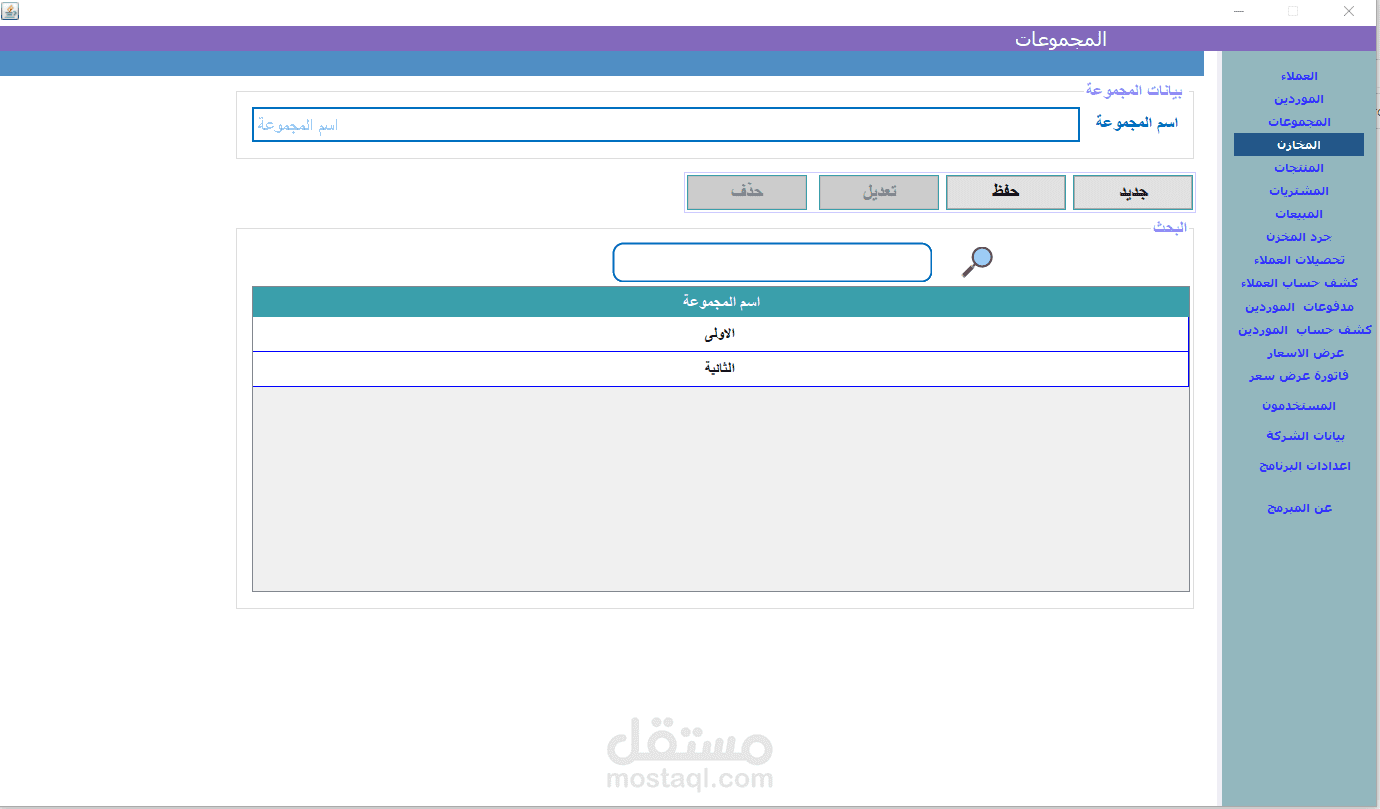The height and width of the screenshot is (809, 1380).
Task: Open جرد المخزن in the sidebar
Action: [1299, 237]
